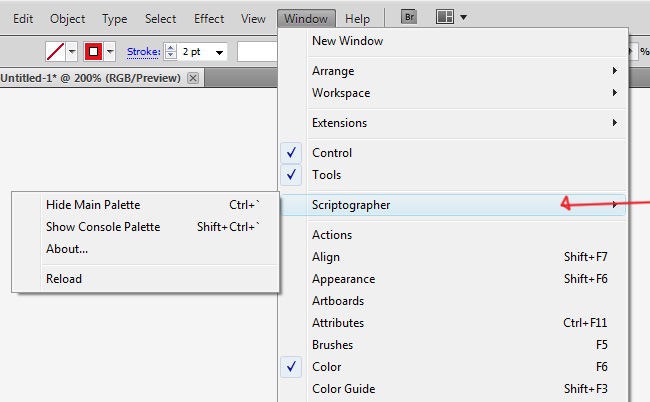Click the fill color swatch

57,51
